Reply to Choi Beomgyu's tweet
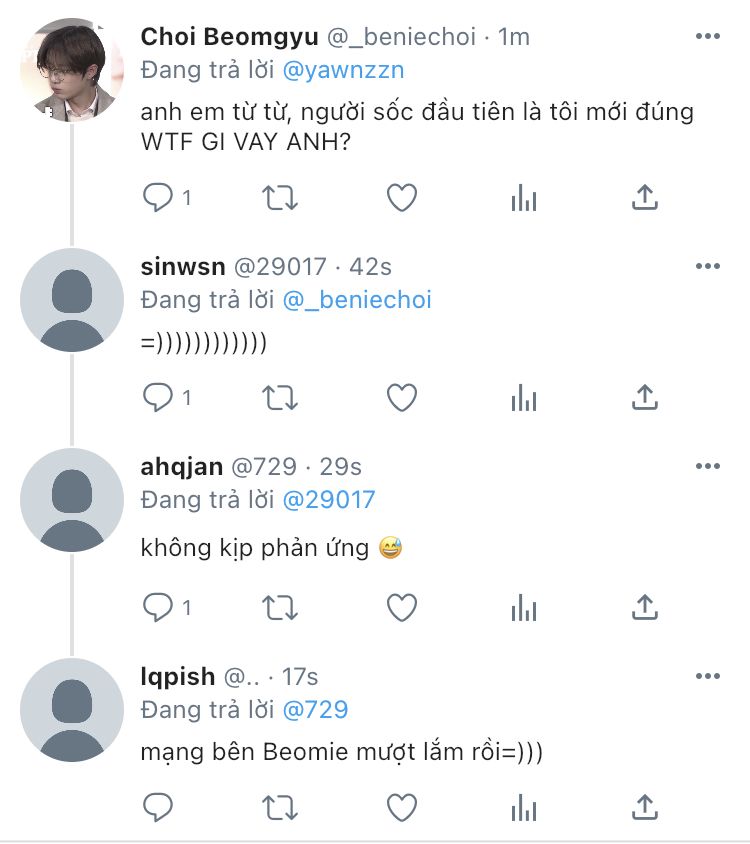The image size is (750, 844). pyautogui.click(x=158, y=198)
